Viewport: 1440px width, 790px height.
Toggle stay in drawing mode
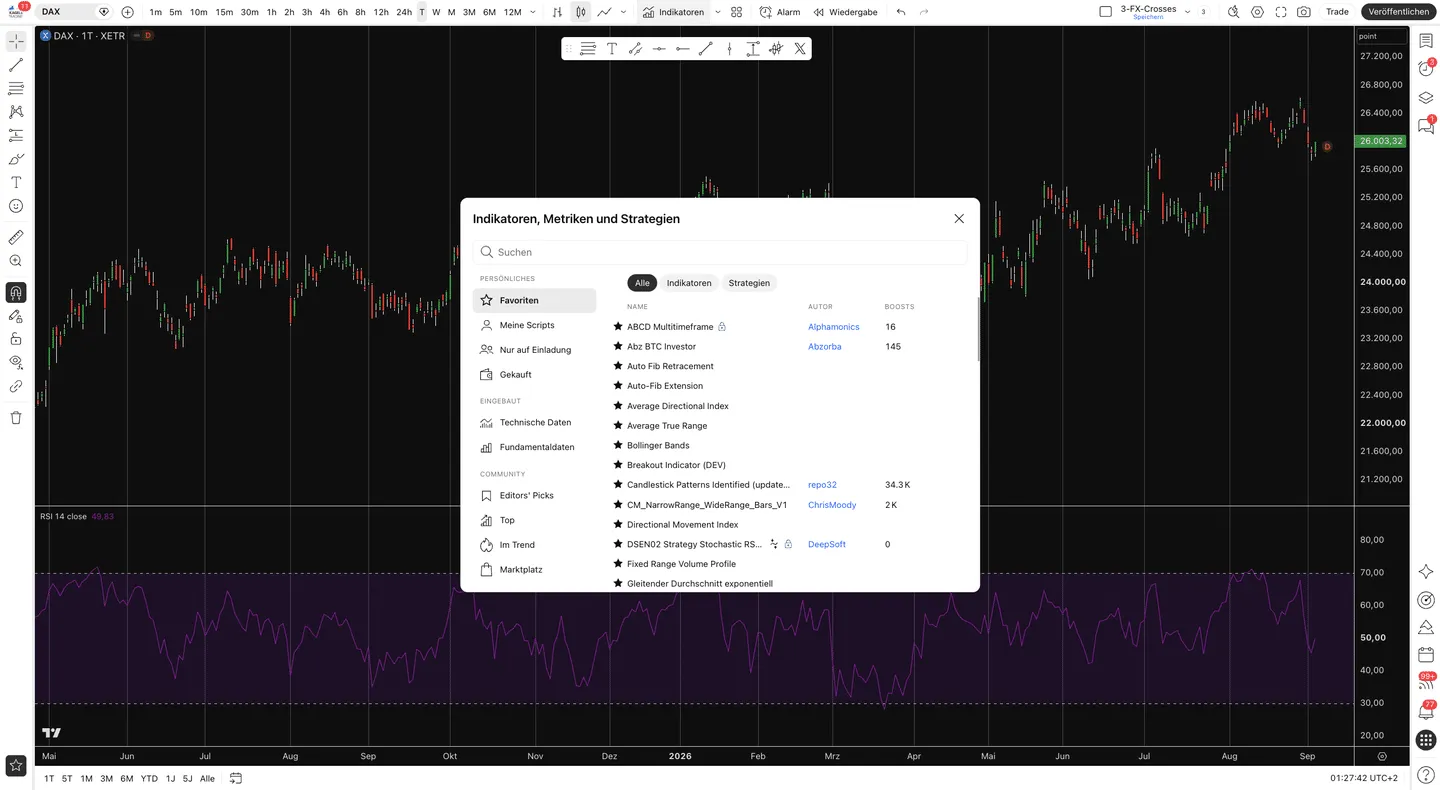16,316
